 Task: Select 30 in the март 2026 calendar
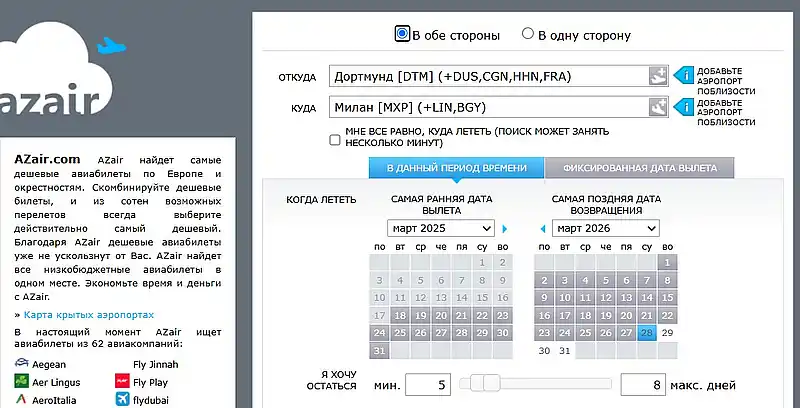tap(544, 350)
